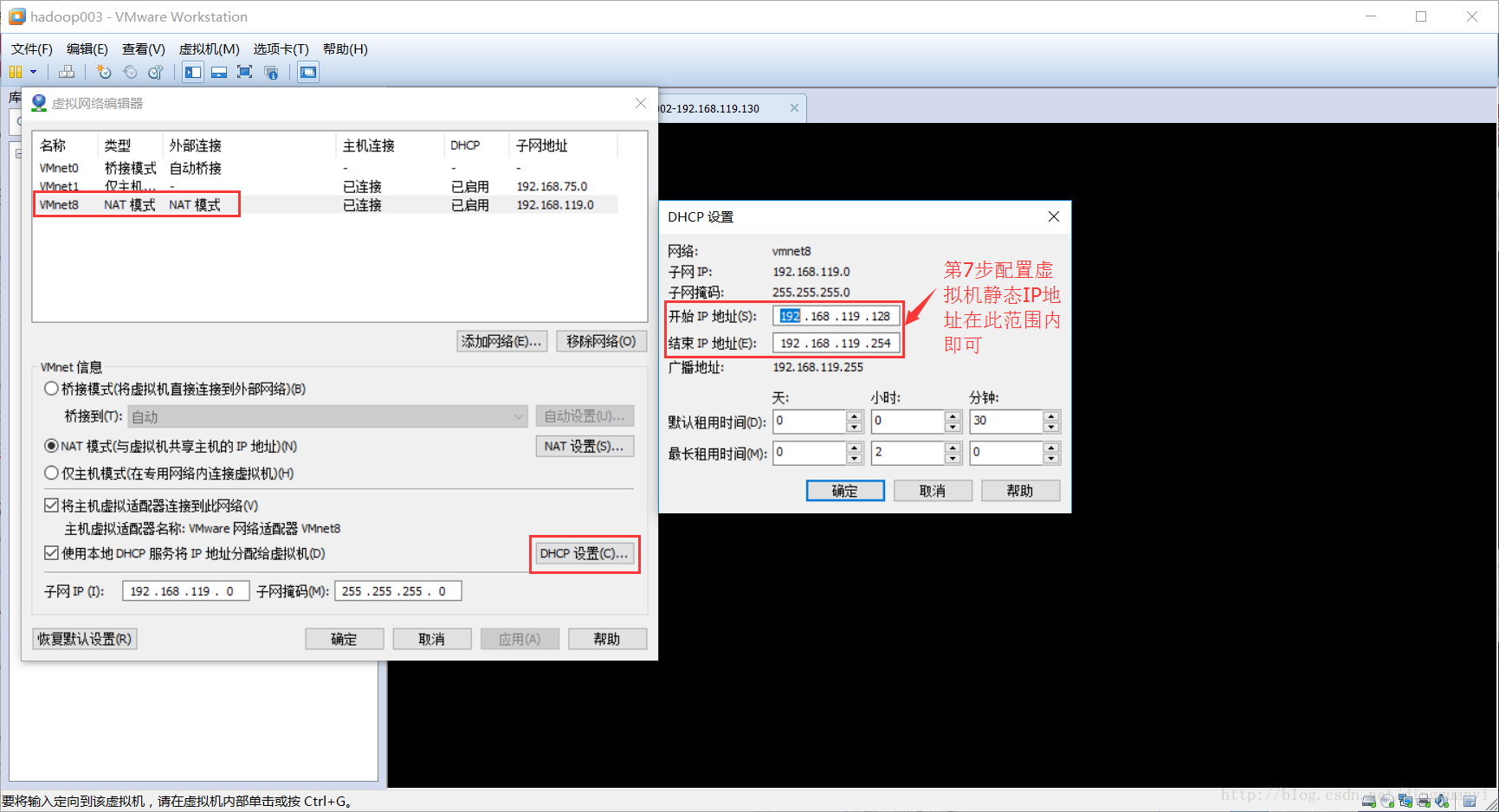Click the printer status bar icon
Screen dimensions: 1499x812
click(x=1424, y=802)
